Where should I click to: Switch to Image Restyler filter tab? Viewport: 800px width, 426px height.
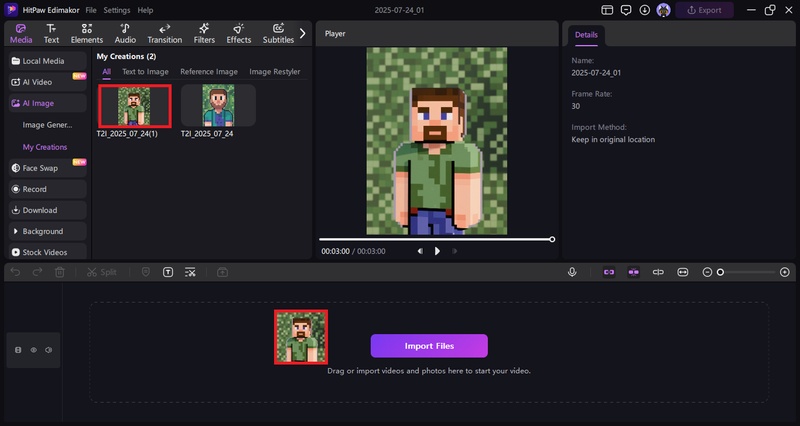[x=274, y=72]
